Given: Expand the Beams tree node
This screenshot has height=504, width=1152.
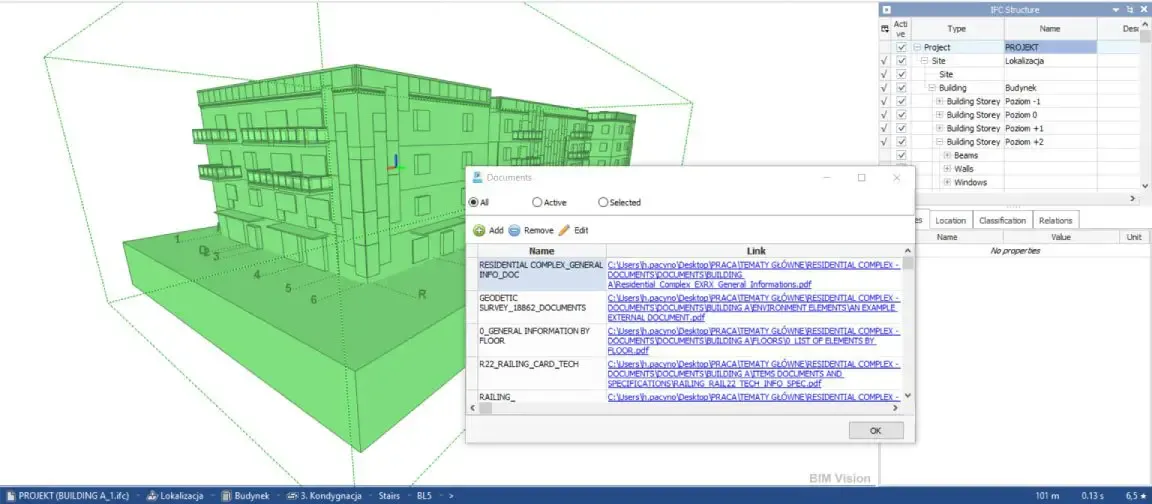Looking at the screenshot, I should click(x=947, y=155).
